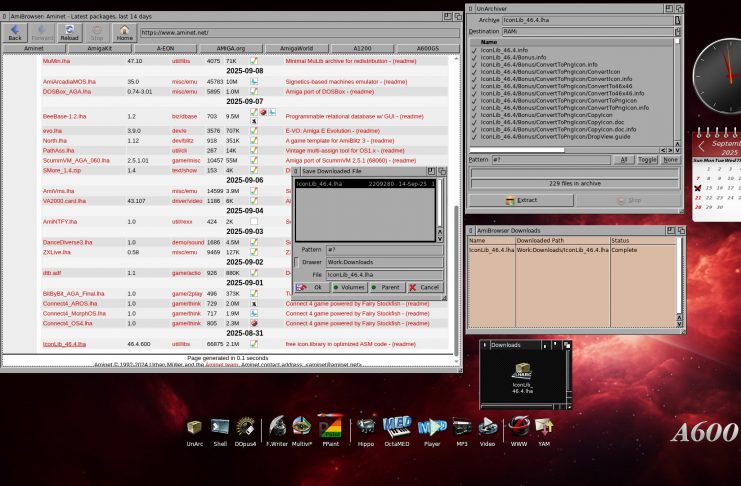This screenshot has width=741, height=486.
Task: Click scroll-down arrow in Save Downloaded File list
Action: pos(439,239)
